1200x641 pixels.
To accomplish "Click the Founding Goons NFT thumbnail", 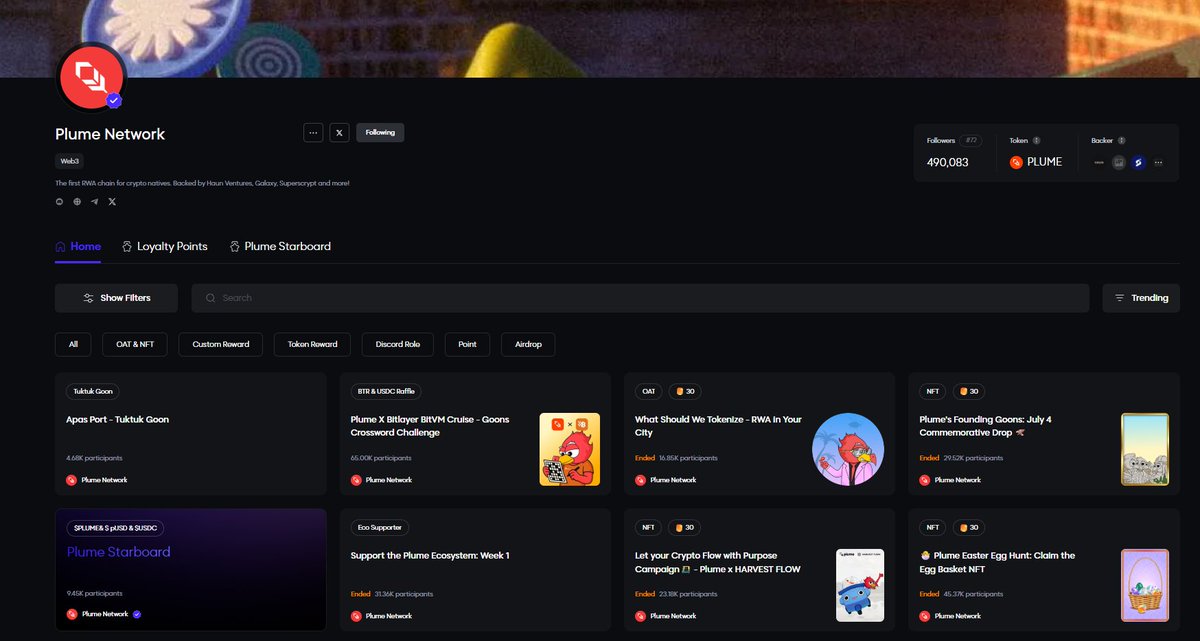I will coord(1145,449).
